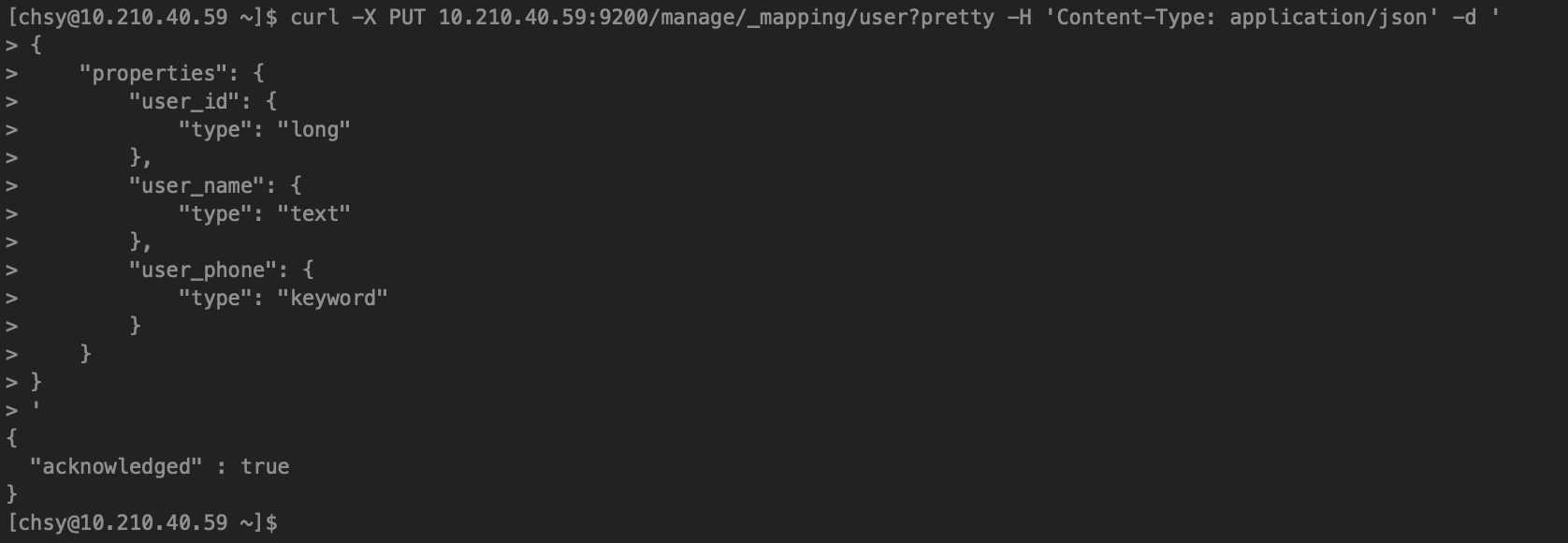Click the "user_name" key
The width and height of the screenshot is (1568, 543).
point(197,185)
